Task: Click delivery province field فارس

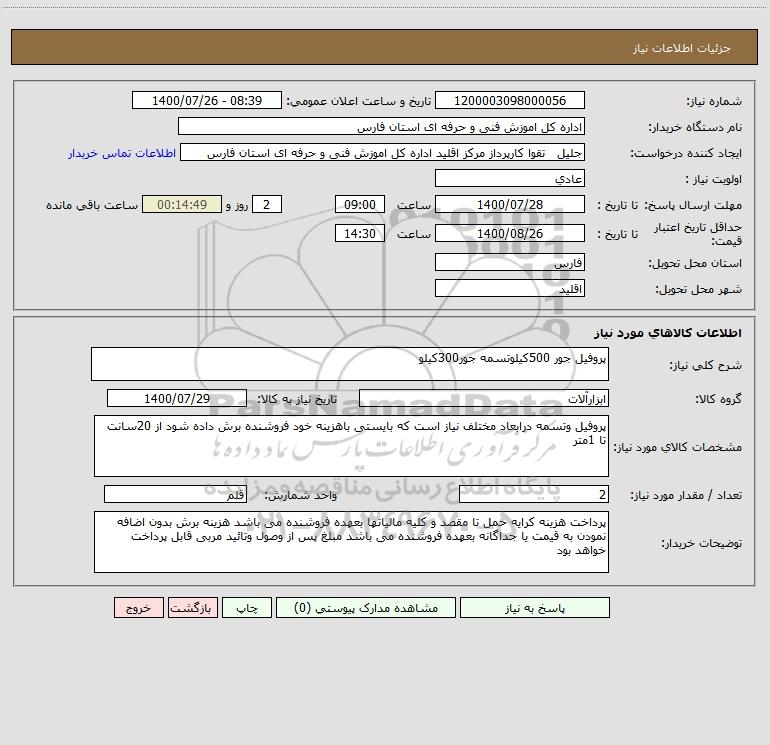Action: pyautogui.click(x=510, y=262)
